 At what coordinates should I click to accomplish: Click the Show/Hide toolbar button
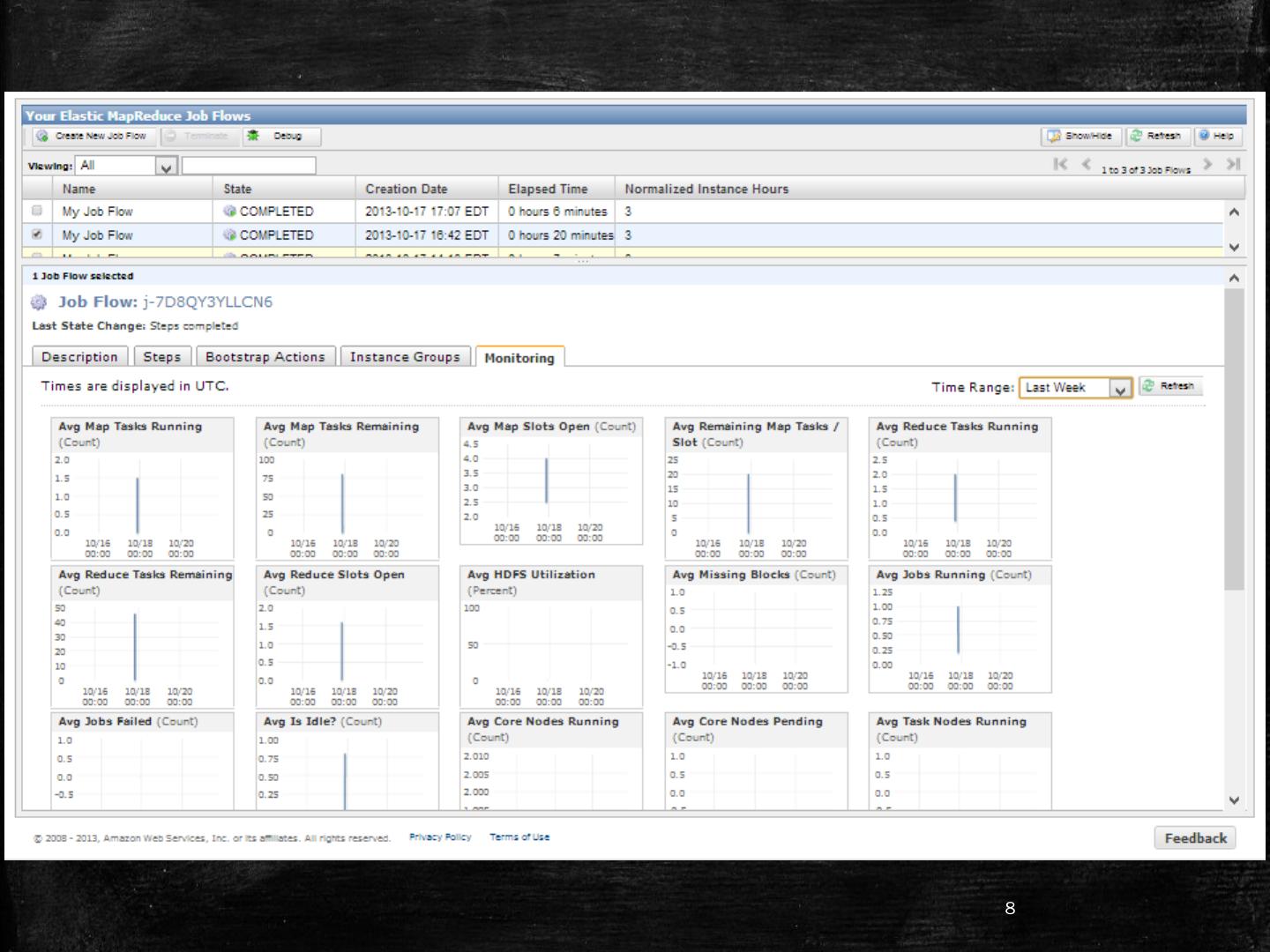(x=1080, y=137)
